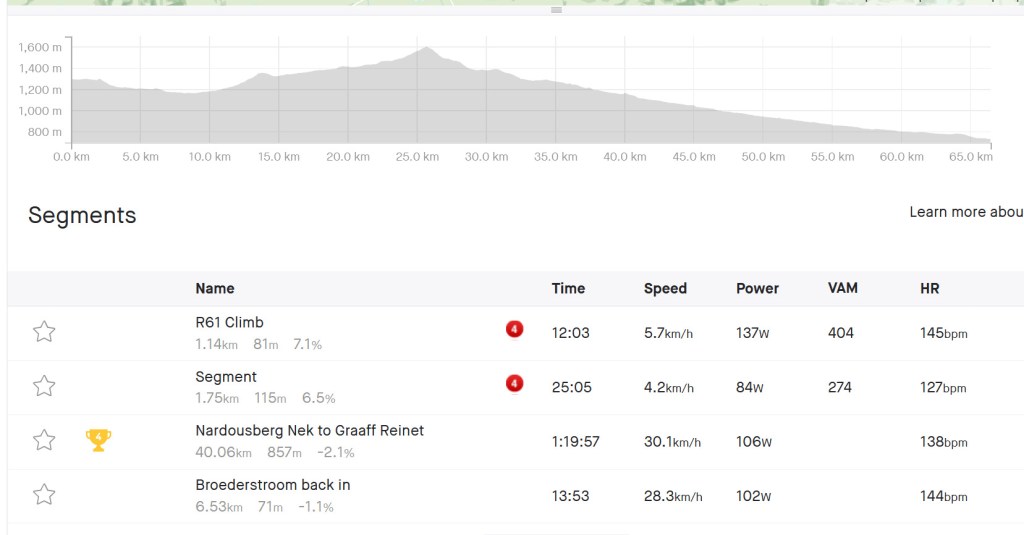Click the red badge beside R61 Climb
The image size is (1024, 535).
[x=514, y=329]
